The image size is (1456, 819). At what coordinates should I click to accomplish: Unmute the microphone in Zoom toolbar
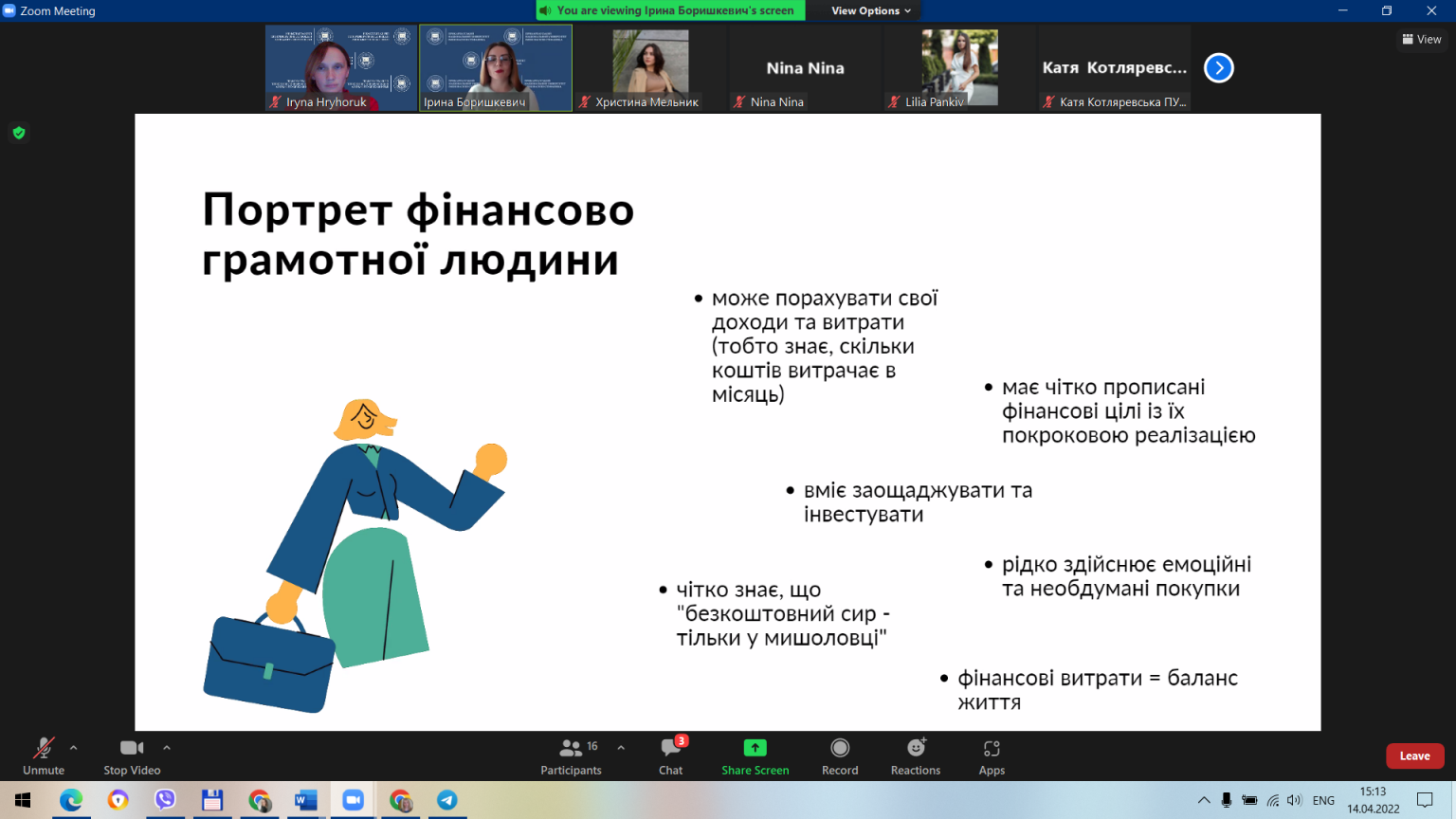click(44, 756)
